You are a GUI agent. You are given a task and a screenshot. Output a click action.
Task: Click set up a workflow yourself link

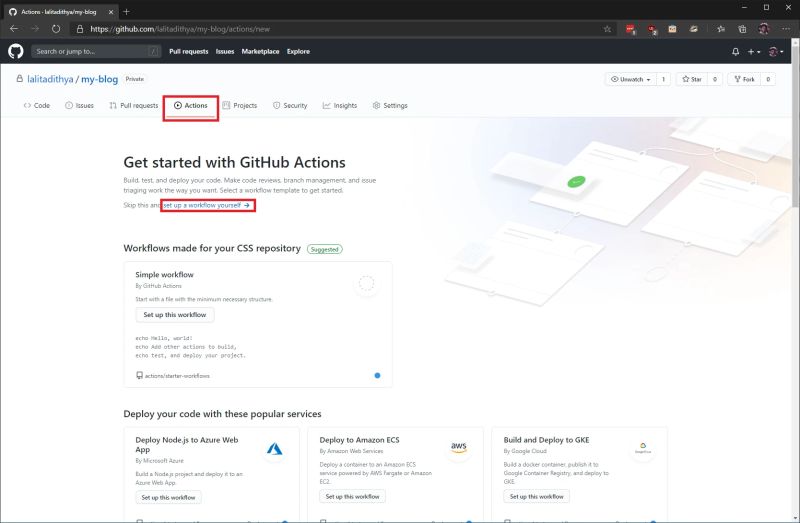coord(207,205)
